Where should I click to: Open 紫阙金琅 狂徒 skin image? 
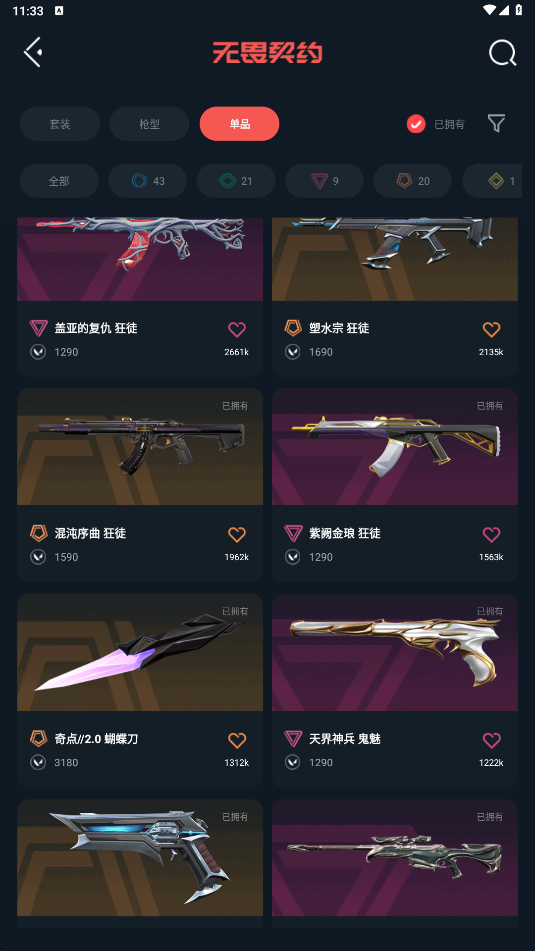pyautogui.click(x=395, y=447)
